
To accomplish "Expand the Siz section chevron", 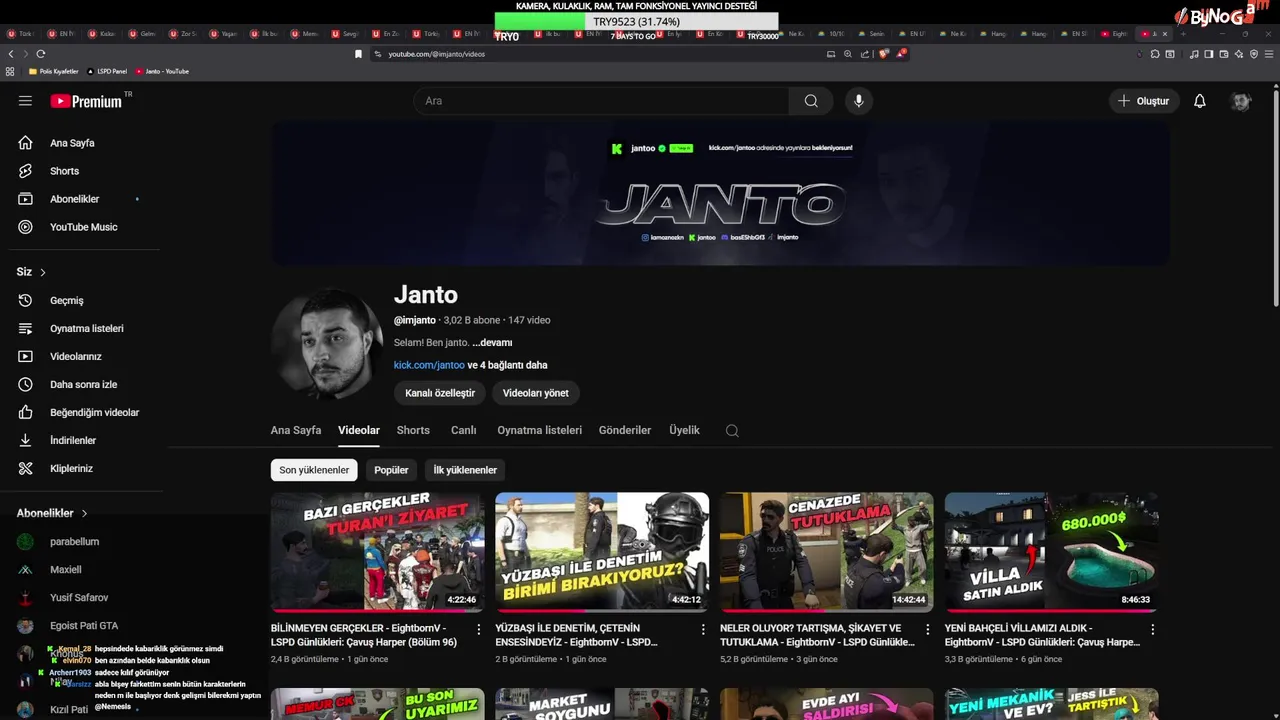I will [x=43, y=273].
